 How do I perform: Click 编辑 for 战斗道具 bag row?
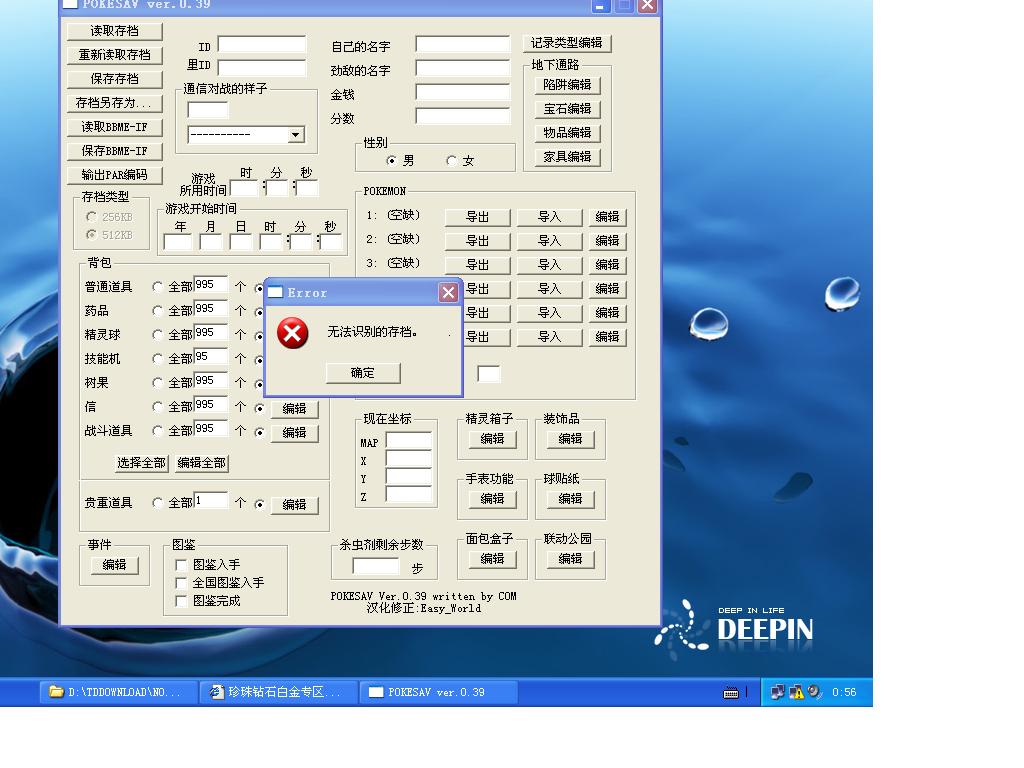295,433
